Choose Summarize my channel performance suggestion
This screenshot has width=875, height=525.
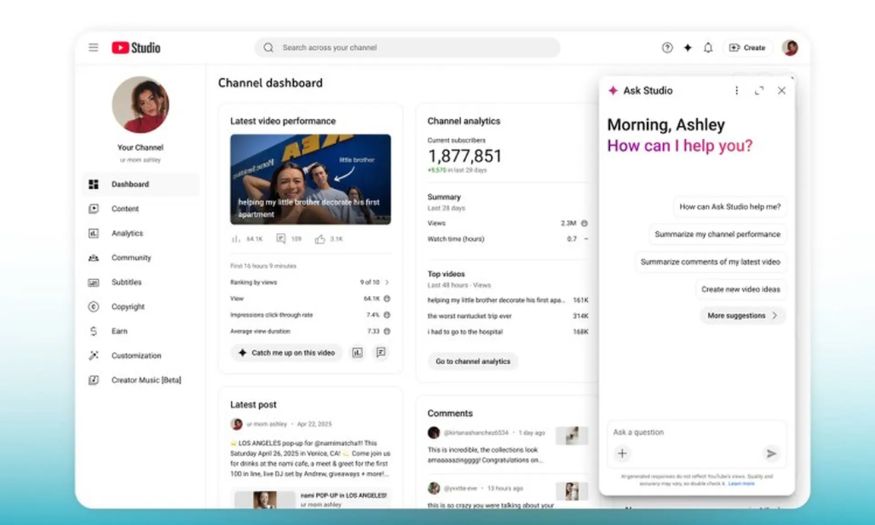tap(717, 234)
